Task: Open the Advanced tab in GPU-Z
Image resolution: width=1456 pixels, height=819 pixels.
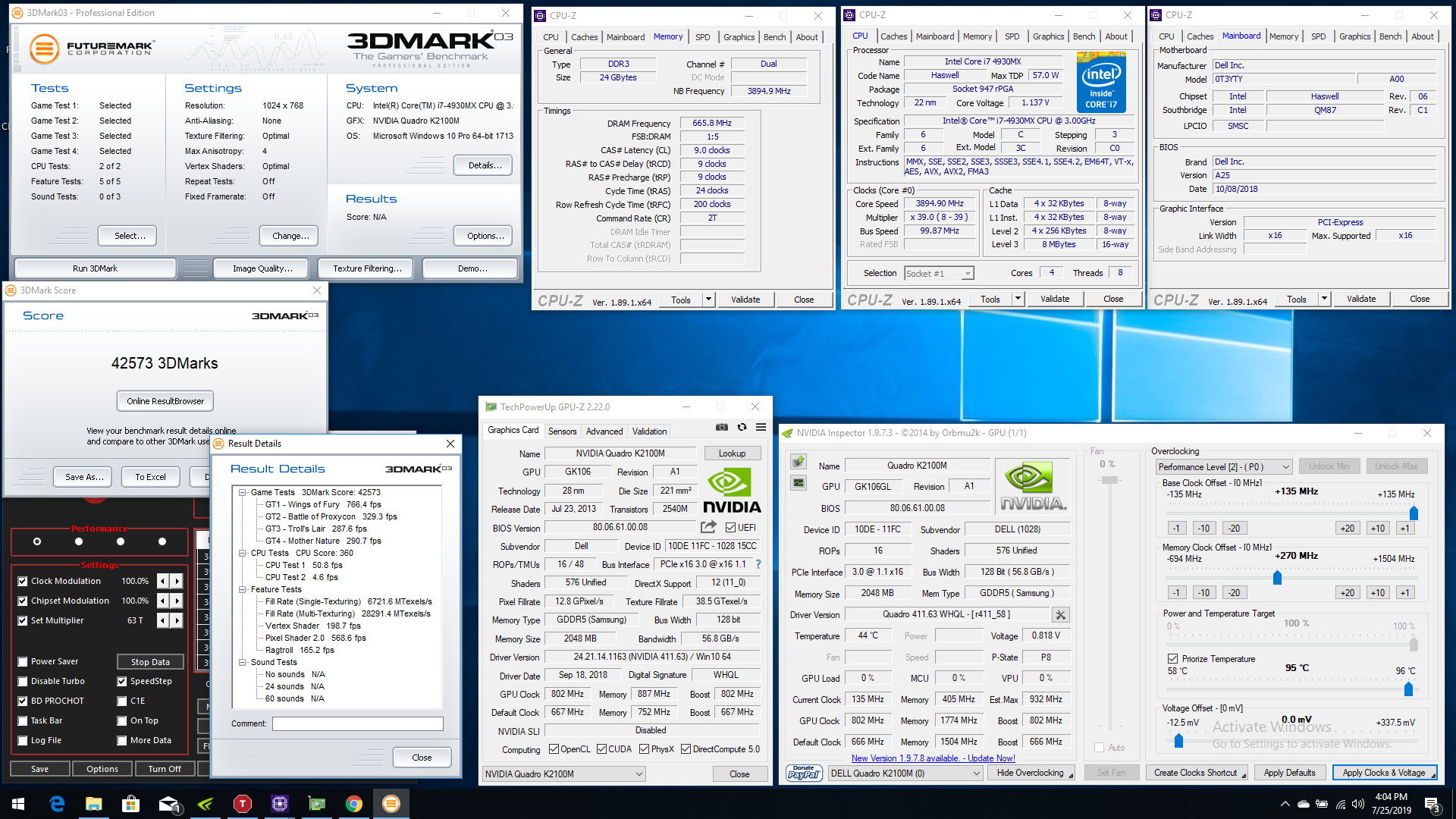Action: click(x=604, y=431)
